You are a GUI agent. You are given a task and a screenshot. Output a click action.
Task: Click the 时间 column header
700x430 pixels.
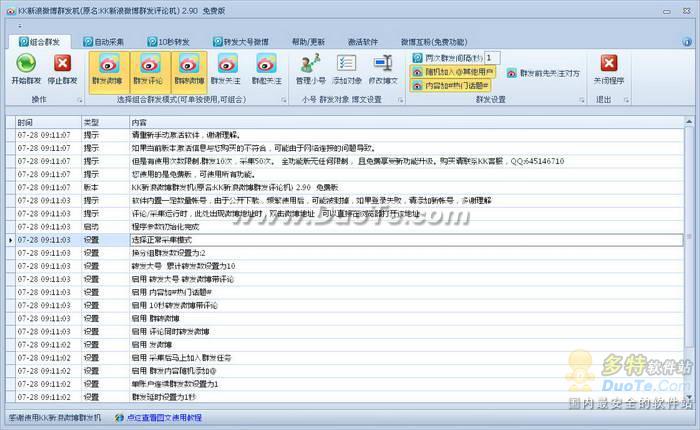tap(48, 122)
